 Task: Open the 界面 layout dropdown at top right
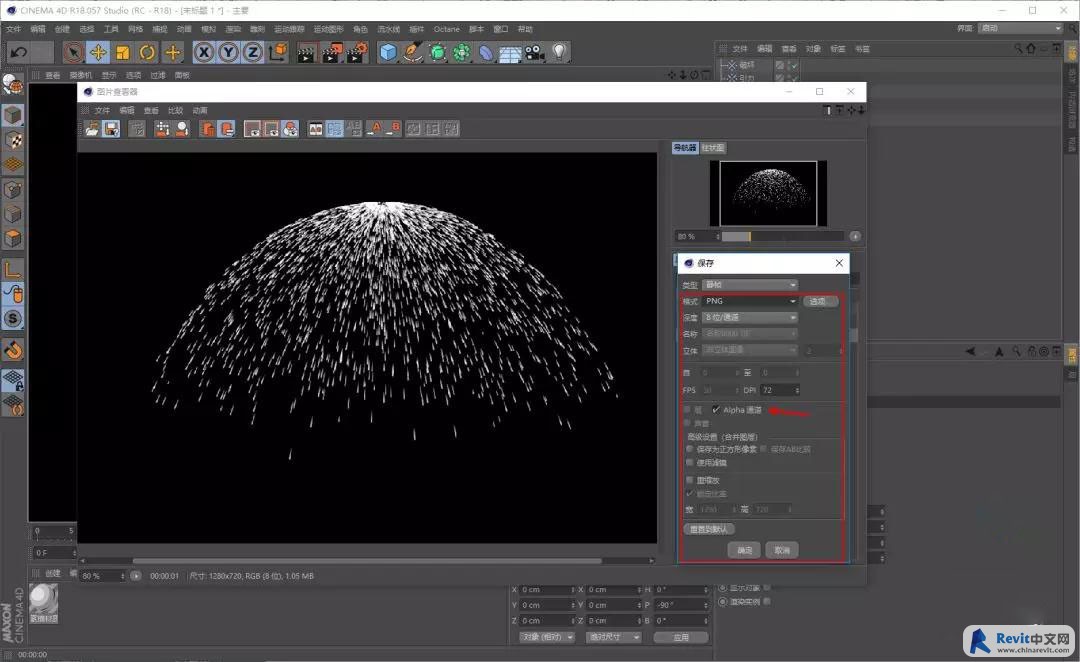pos(1021,28)
